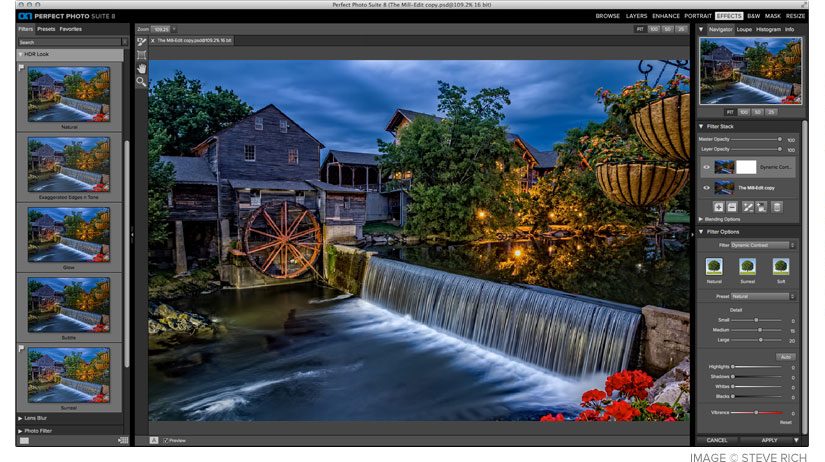Select the magnifier Zoom tool

142,82
